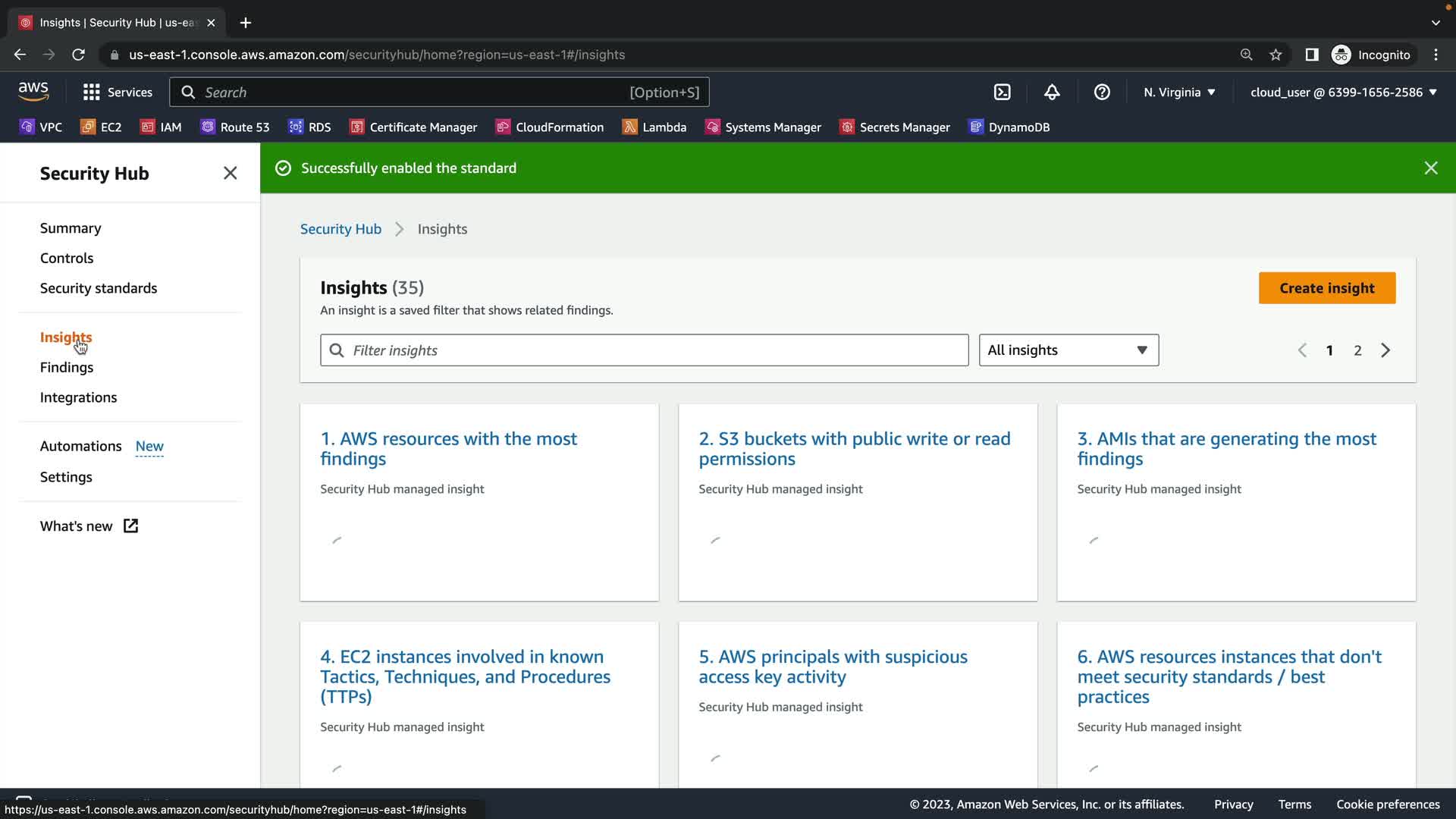Image resolution: width=1456 pixels, height=819 pixels.
Task: Open S3 buckets with public write insight
Action: [854, 448]
